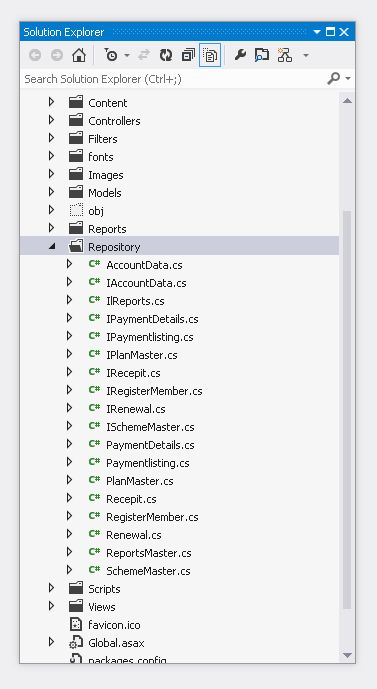Viewport: 377px width, 689px height.
Task: Click the scrollbar up arrow
Action: coord(347,101)
